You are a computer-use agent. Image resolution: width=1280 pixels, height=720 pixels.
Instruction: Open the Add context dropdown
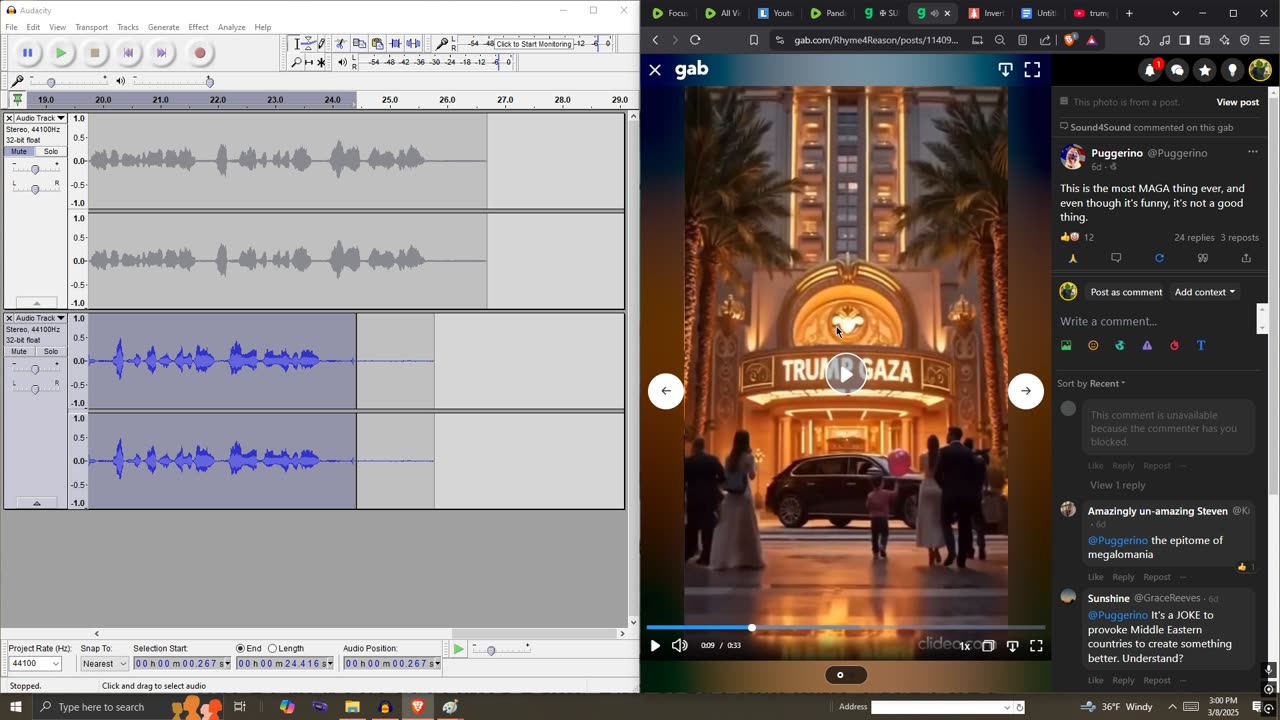[1205, 292]
